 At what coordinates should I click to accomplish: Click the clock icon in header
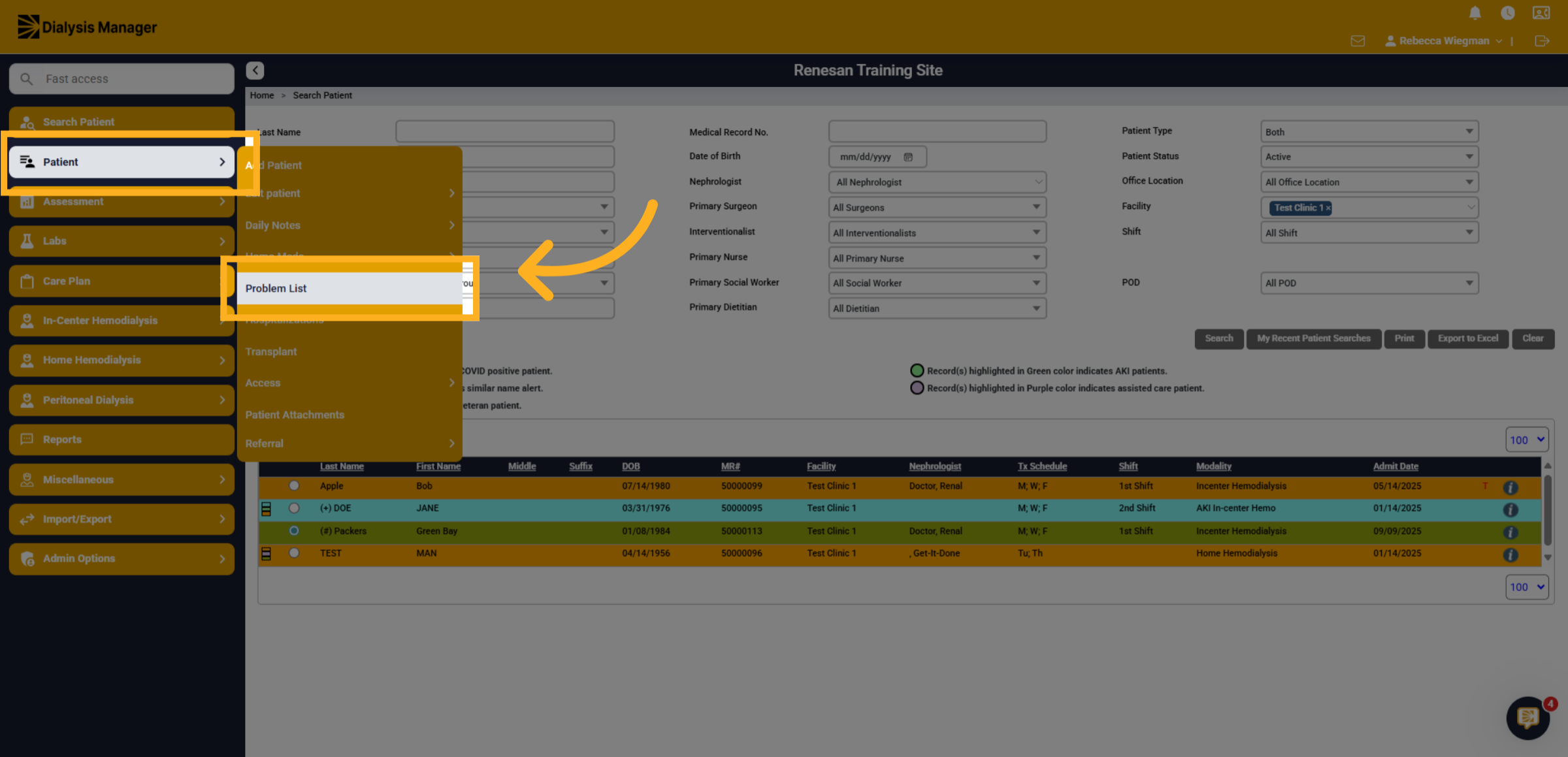[x=1507, y=13]
